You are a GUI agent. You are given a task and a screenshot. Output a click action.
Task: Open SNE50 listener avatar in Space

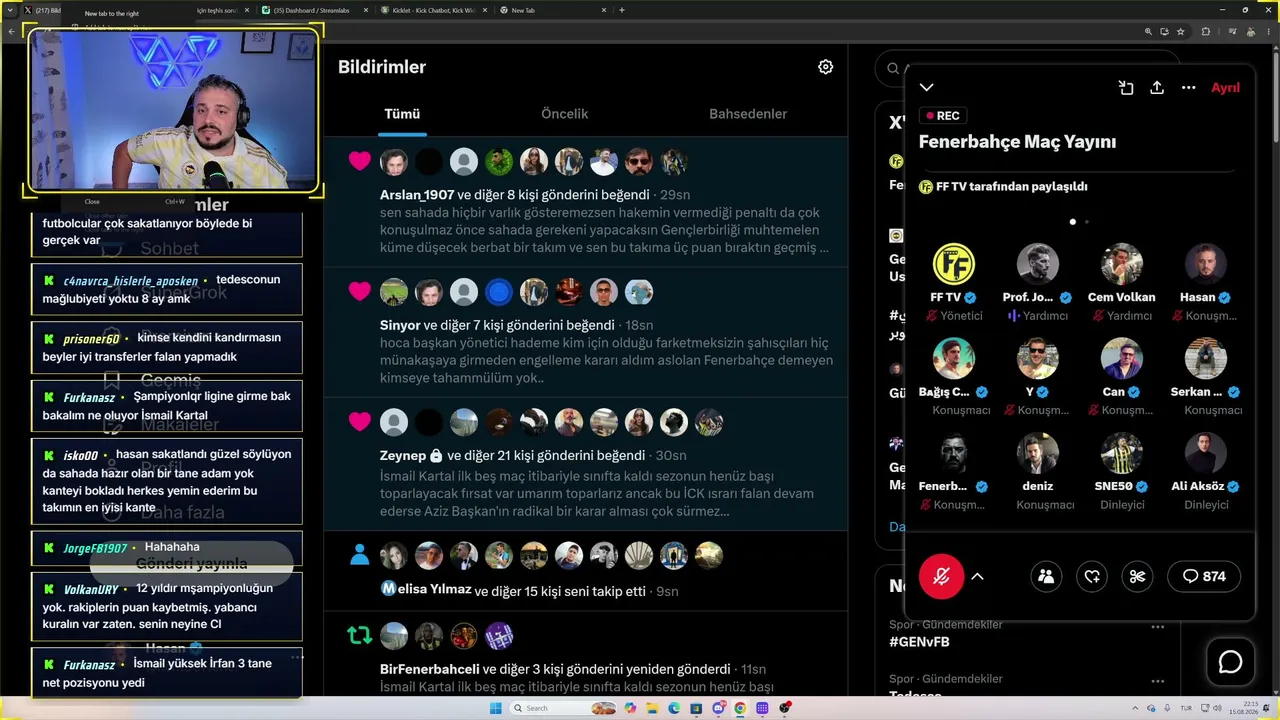coord(1122,454)
